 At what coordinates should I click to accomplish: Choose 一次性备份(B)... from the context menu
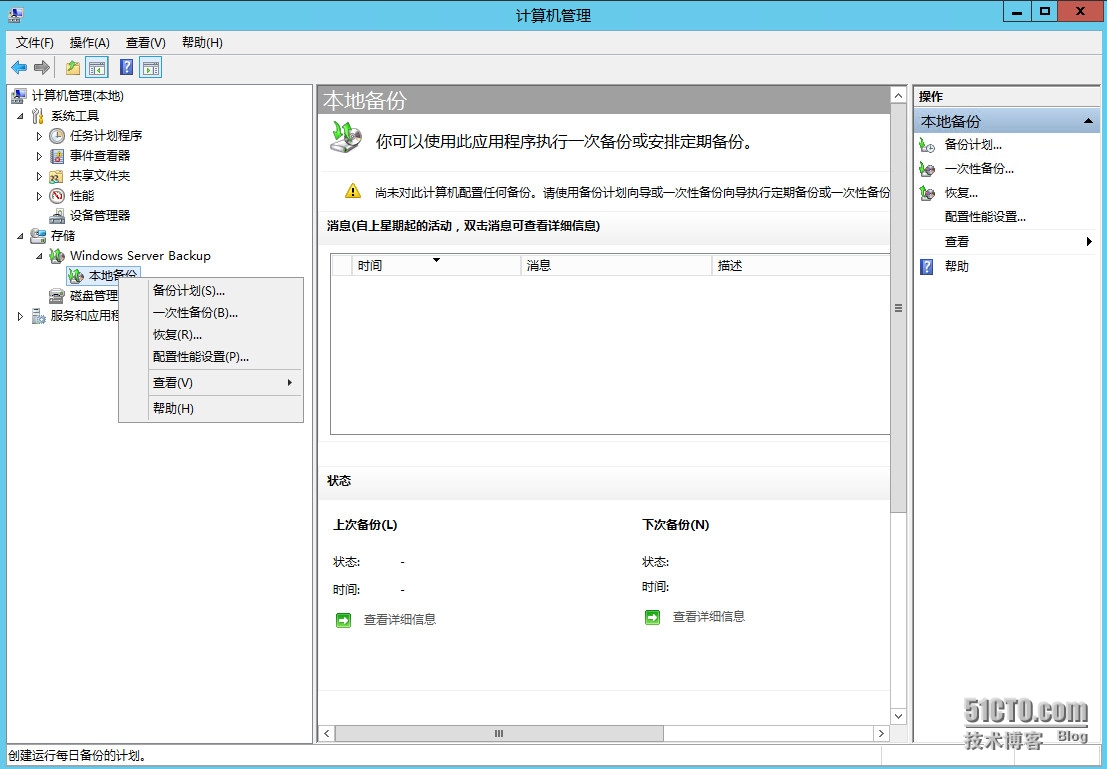point(210,313)
